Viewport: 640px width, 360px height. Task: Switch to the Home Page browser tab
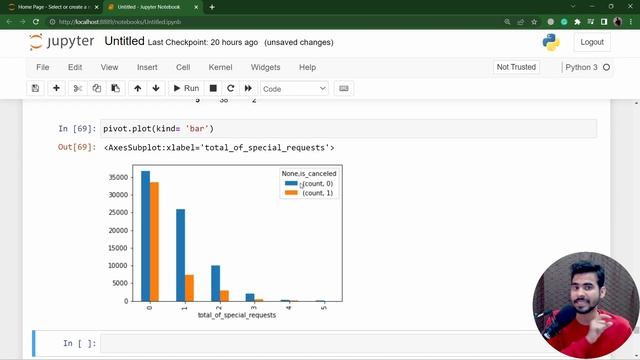52,7
